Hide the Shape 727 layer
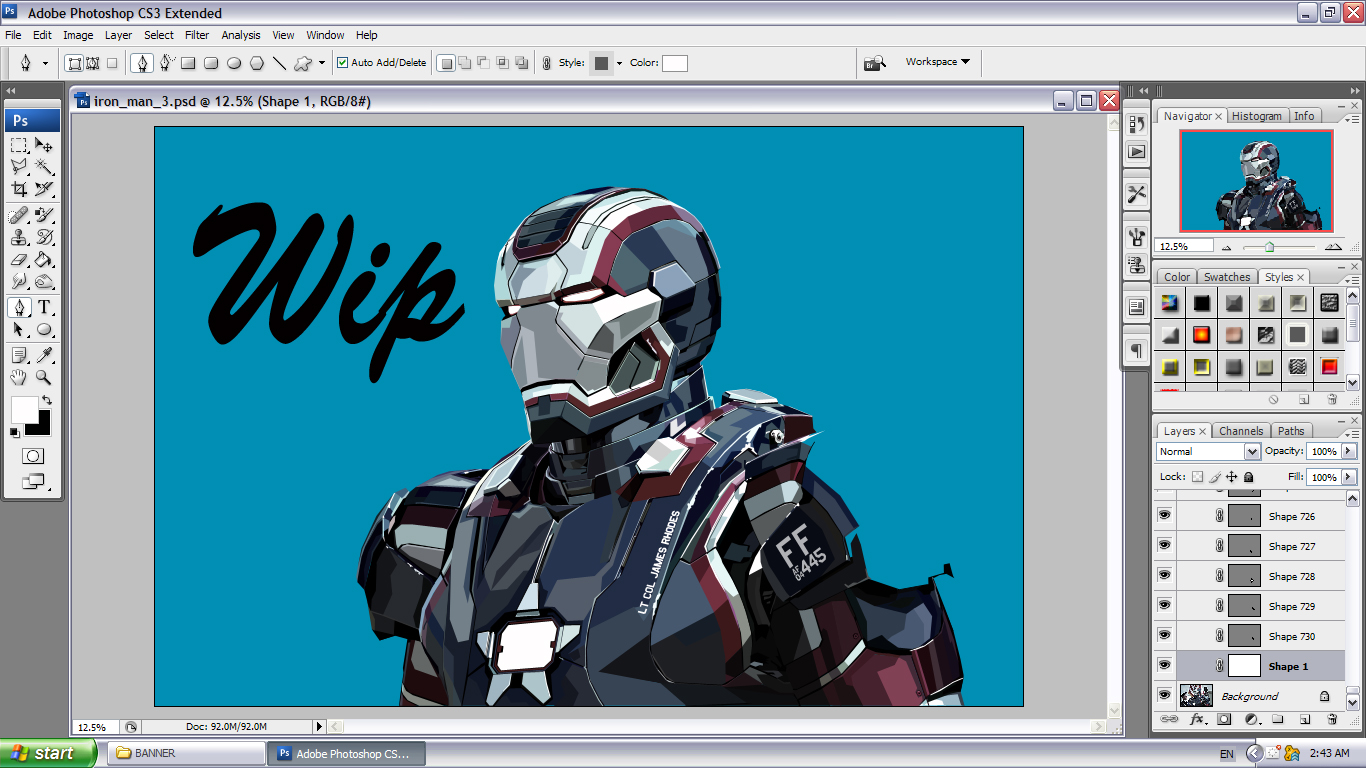 pyautogui.click(x=1164, y=546)
